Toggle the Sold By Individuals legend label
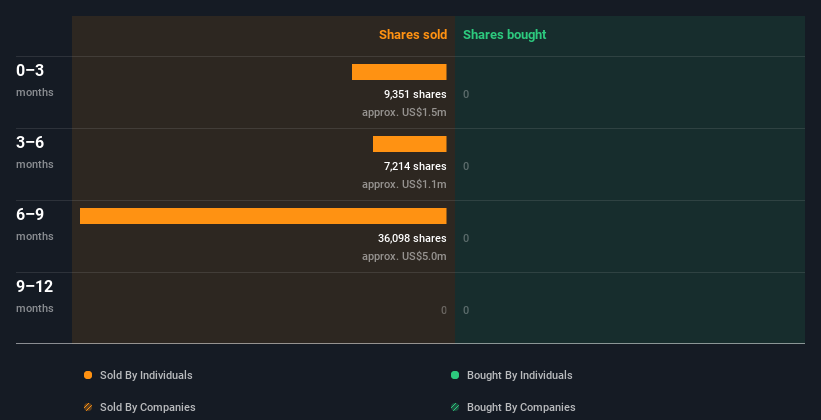Image resolution: width=821 pixels, height=420 pixels. pyautogui.click(x=146, y=375)
